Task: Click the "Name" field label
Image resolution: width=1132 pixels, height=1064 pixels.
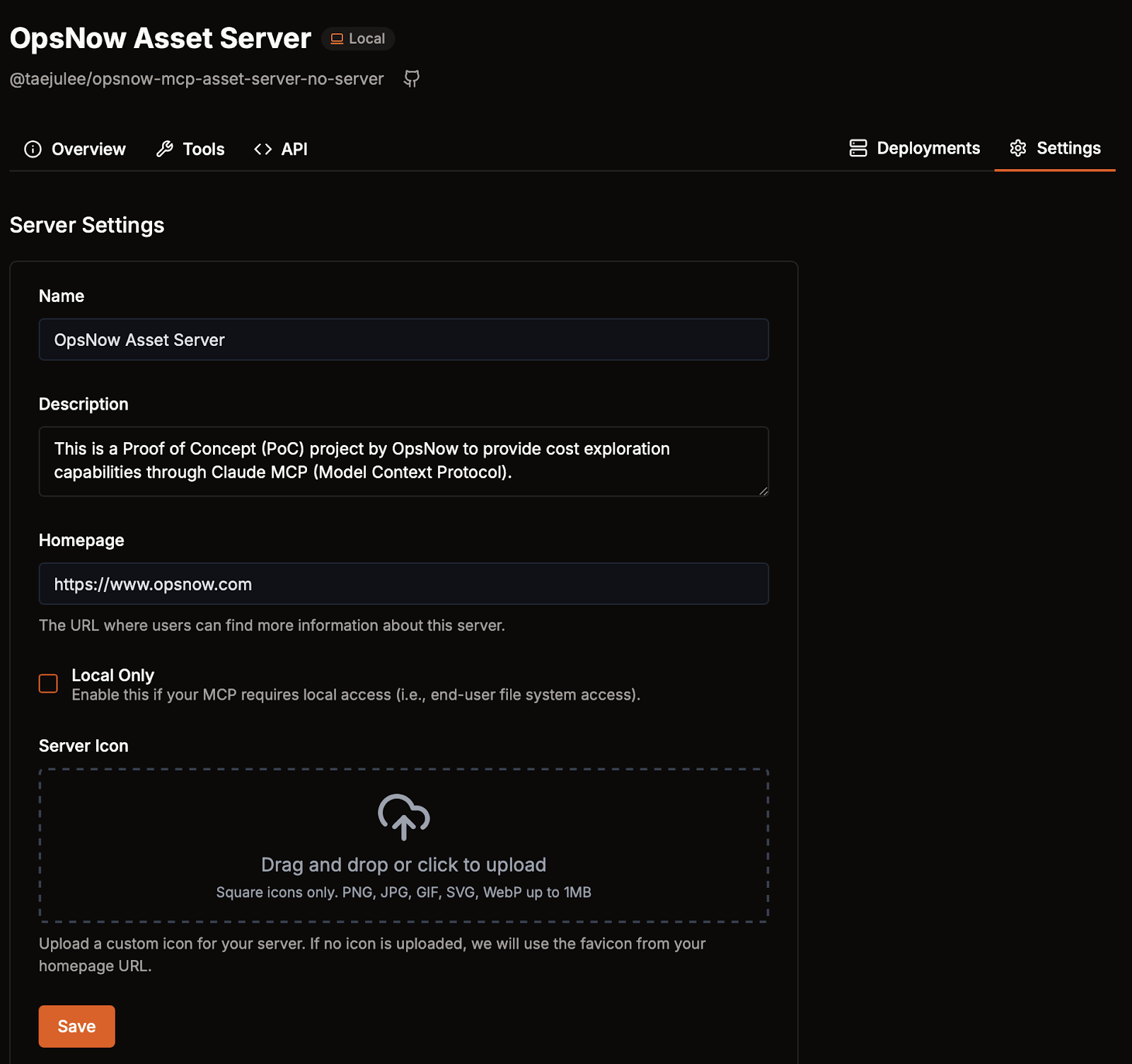Action: [x=62, y=296]
